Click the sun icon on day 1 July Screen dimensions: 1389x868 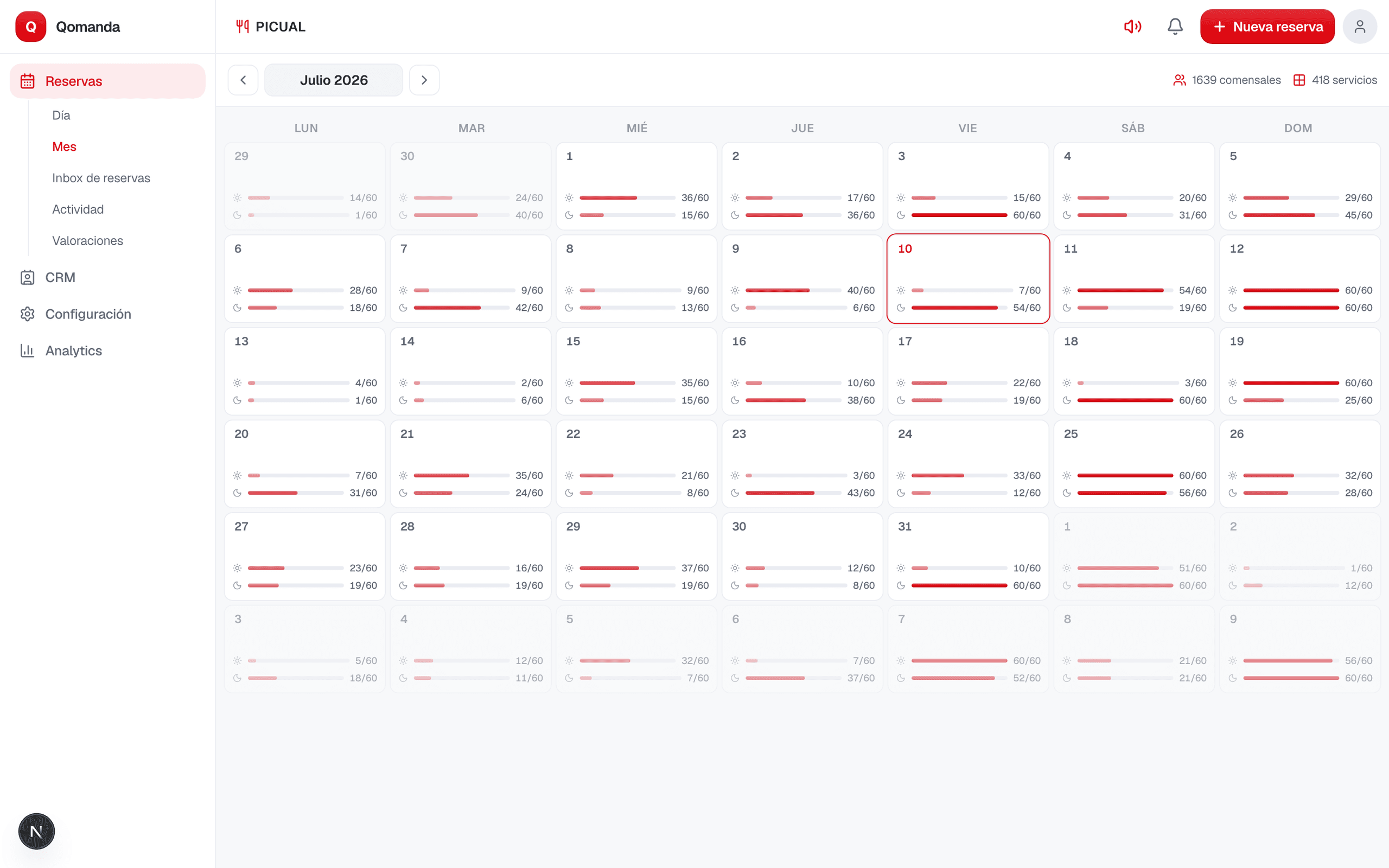coord(569,197)
